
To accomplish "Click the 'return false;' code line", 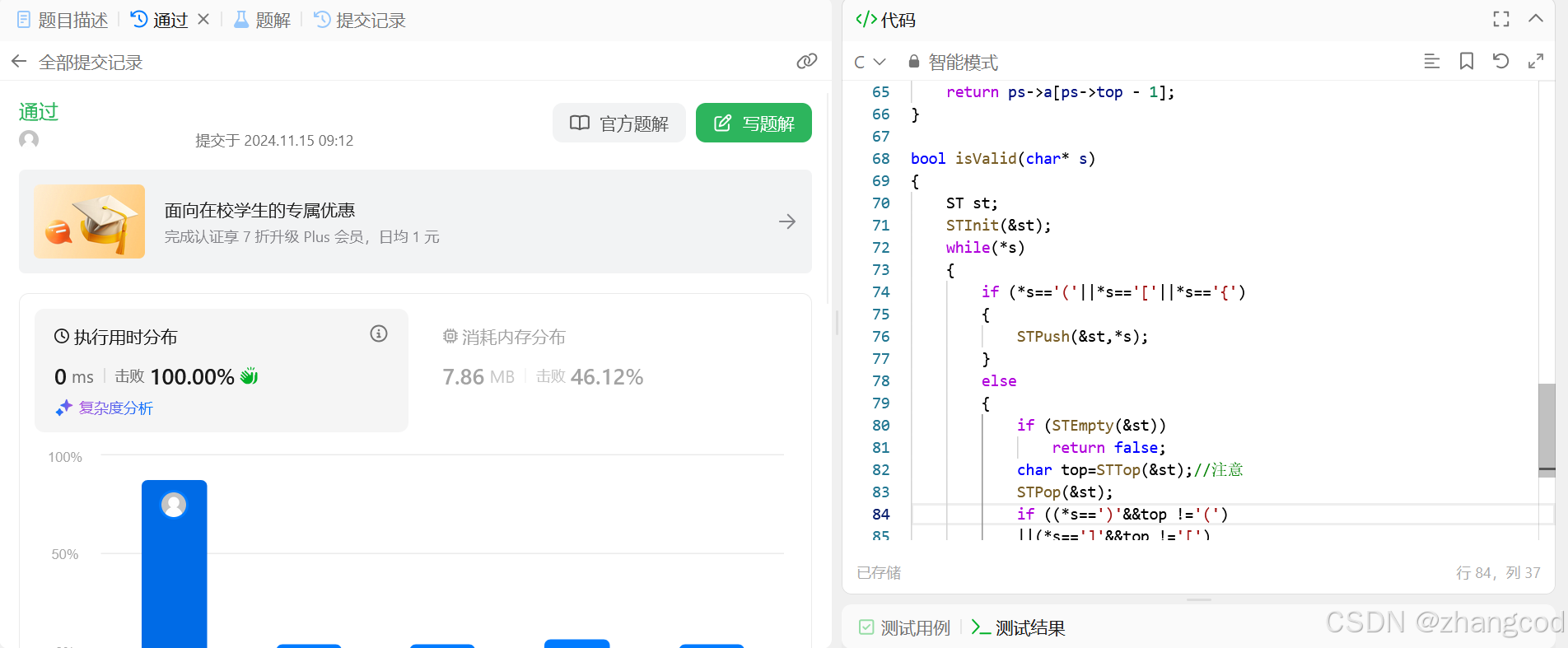I will pyautogui.click(x=1108, y=448).
